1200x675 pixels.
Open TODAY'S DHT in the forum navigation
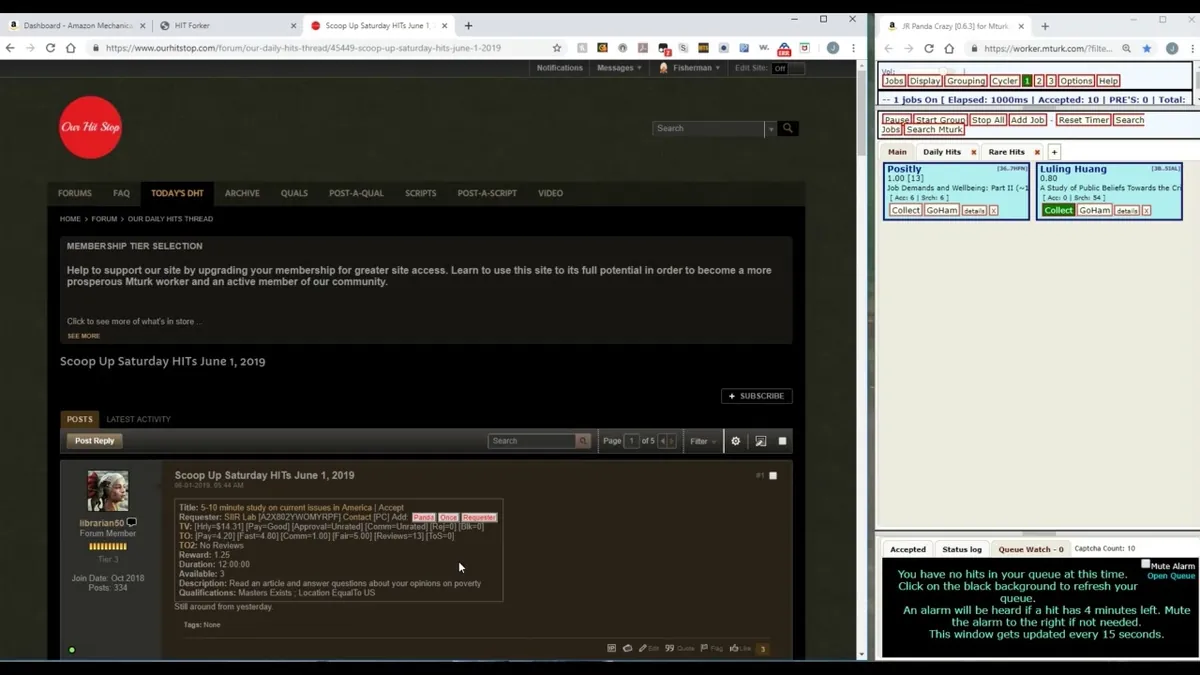[x=177, y=193]
